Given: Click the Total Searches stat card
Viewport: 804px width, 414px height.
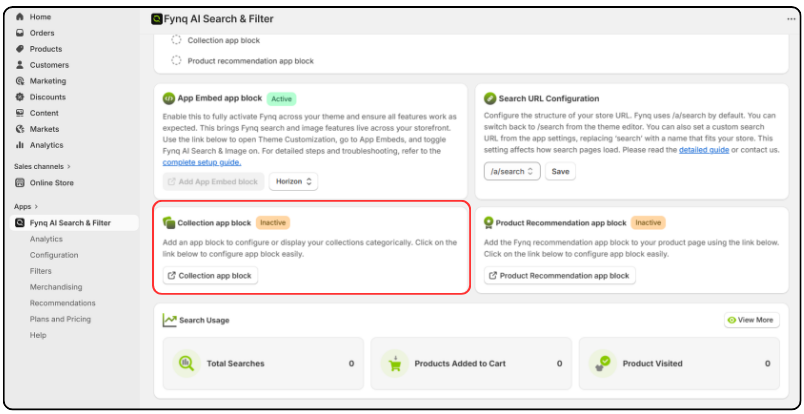Looking at the screenshot, I should (263, 363).
